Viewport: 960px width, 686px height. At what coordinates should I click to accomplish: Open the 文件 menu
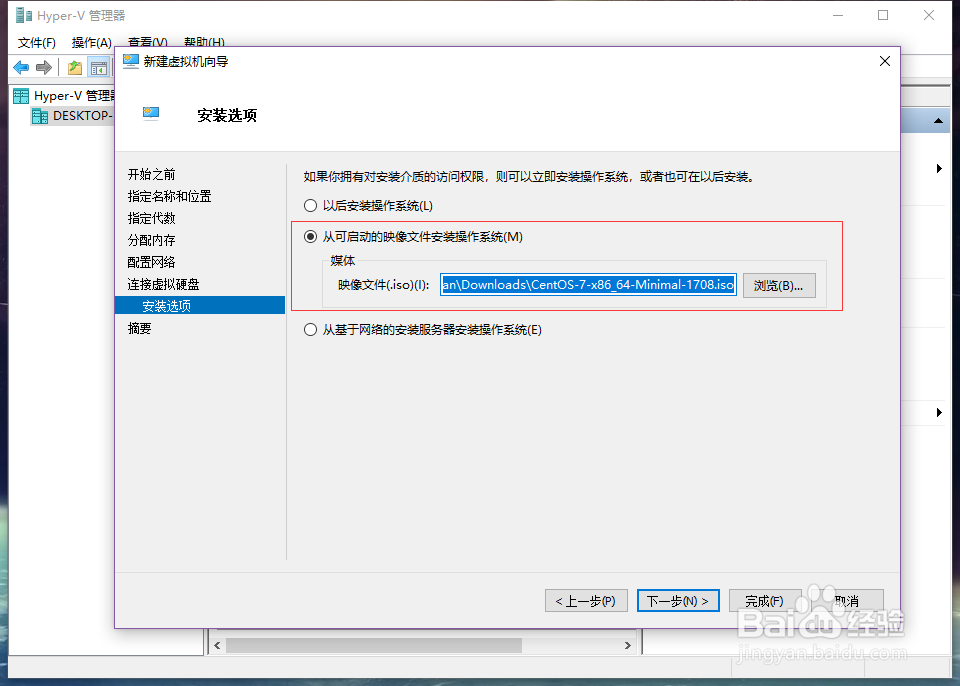pyautogui.click(x=35, y=43)
